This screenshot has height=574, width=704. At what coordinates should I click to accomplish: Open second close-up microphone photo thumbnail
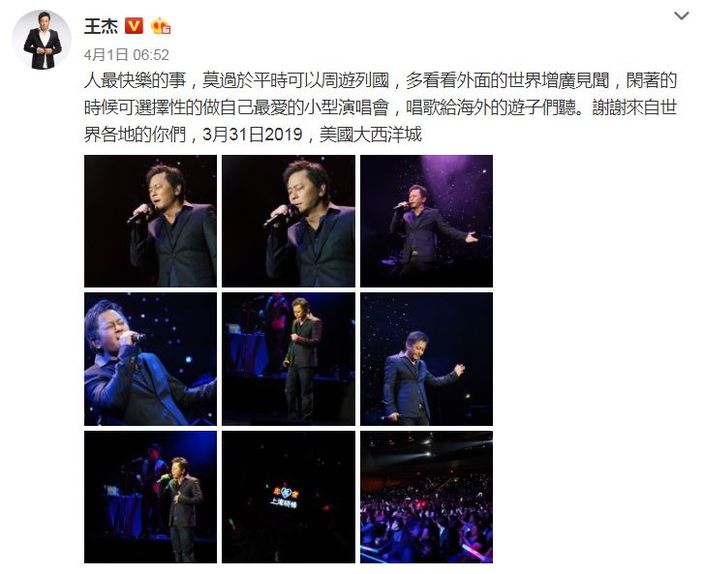(288, 221)
